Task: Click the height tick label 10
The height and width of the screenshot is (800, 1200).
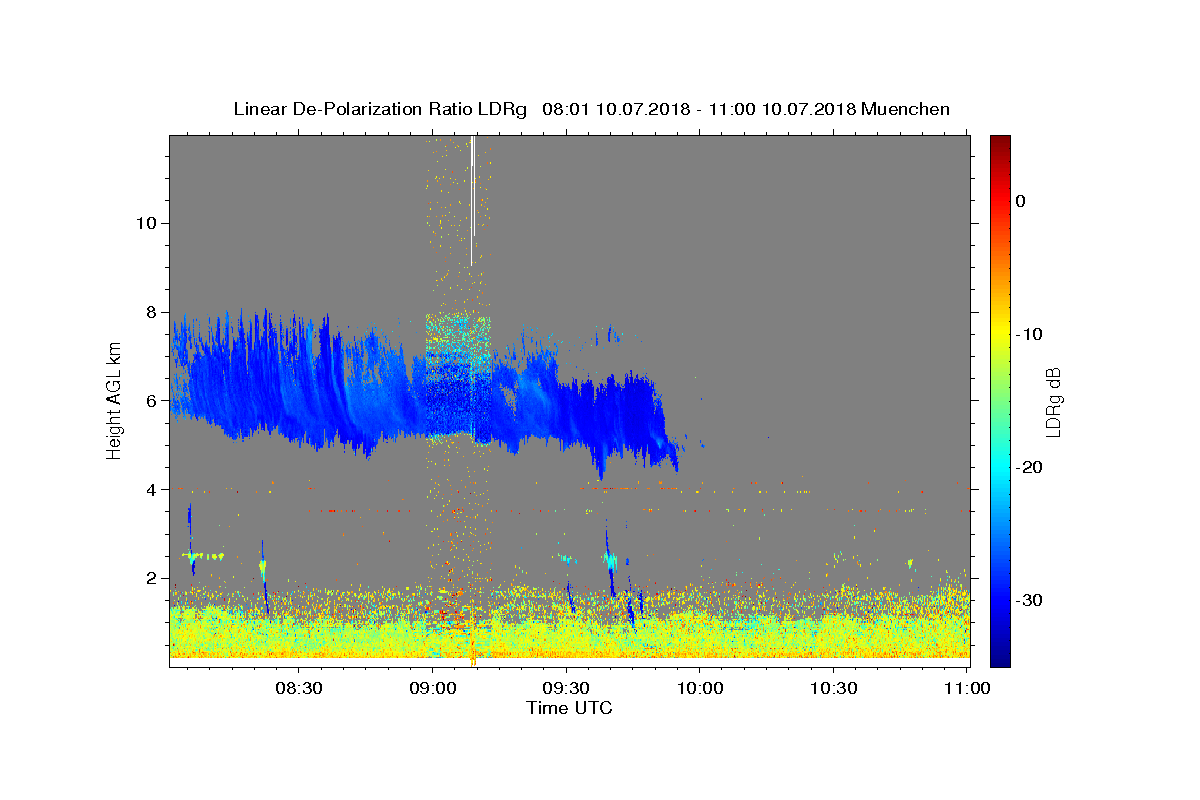Action: [146, 223]
